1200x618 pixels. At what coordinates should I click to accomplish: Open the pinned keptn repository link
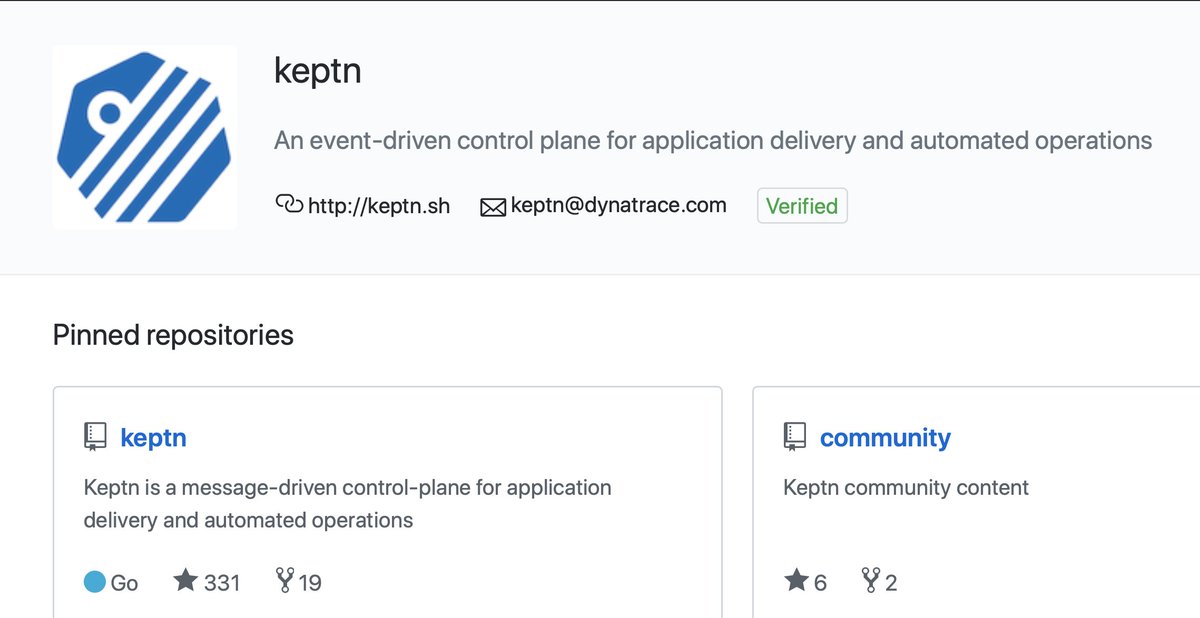153,438
